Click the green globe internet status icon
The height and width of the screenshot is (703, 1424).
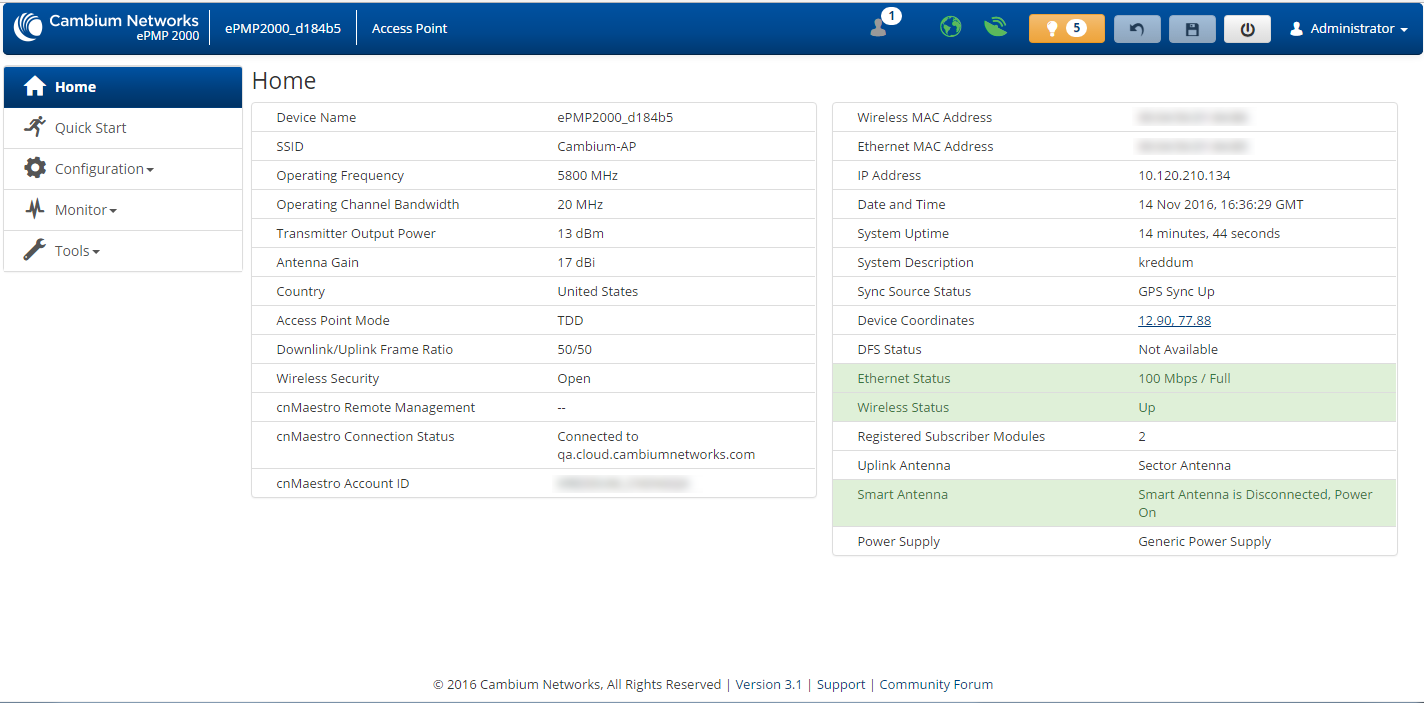950,28
